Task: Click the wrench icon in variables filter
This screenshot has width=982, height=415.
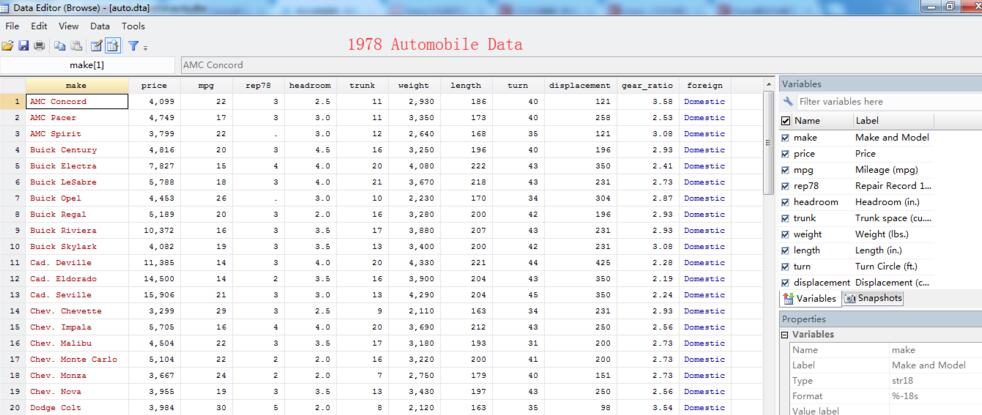Action: (x=788, y=101)
